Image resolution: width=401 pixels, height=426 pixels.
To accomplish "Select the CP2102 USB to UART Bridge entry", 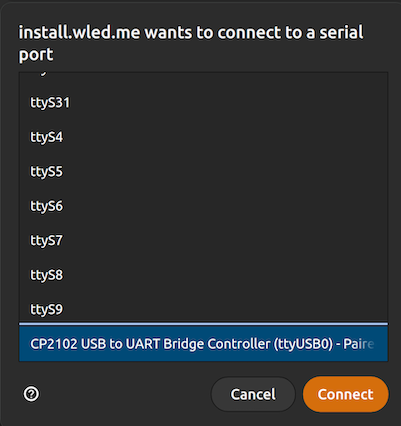I will pos(204,344).
